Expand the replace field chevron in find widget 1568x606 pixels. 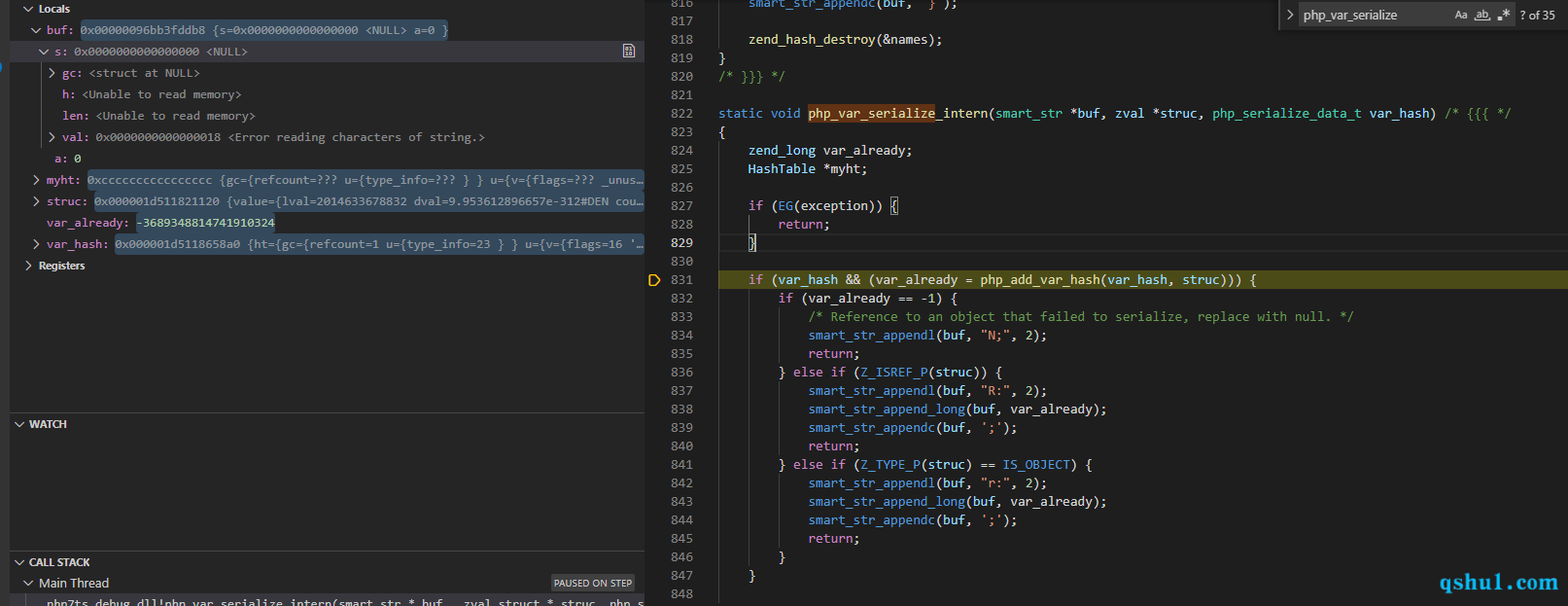pos(1290,15)
